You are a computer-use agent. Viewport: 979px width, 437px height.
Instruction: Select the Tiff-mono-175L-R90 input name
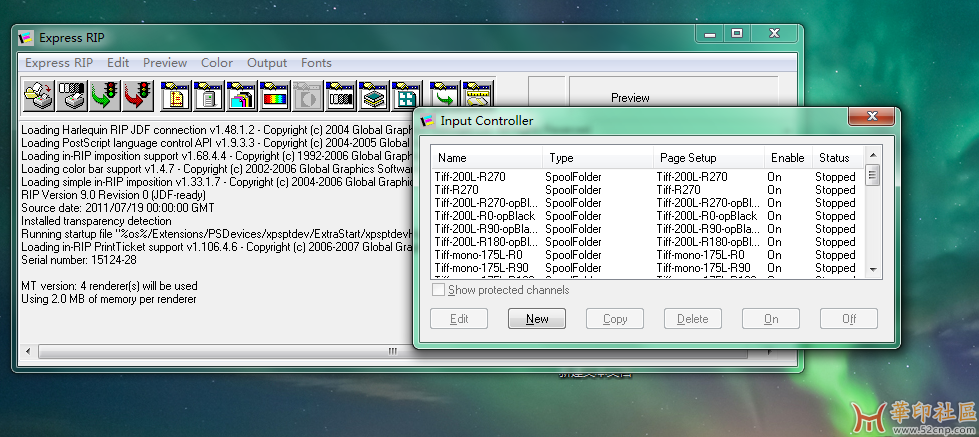481,268
